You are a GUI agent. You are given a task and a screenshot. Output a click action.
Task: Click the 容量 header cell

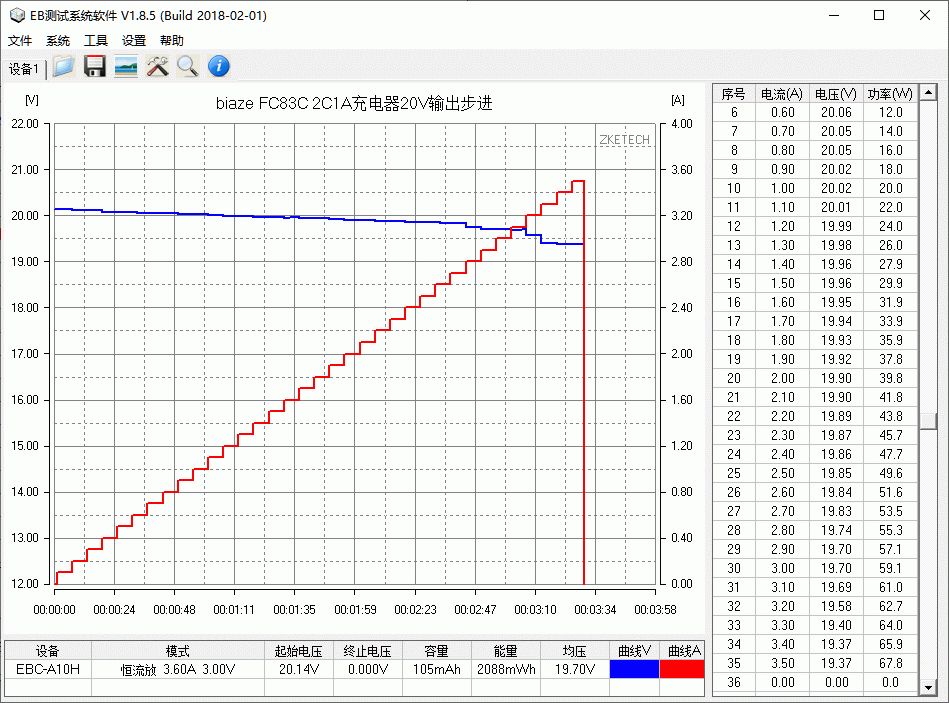pos(436,651)
